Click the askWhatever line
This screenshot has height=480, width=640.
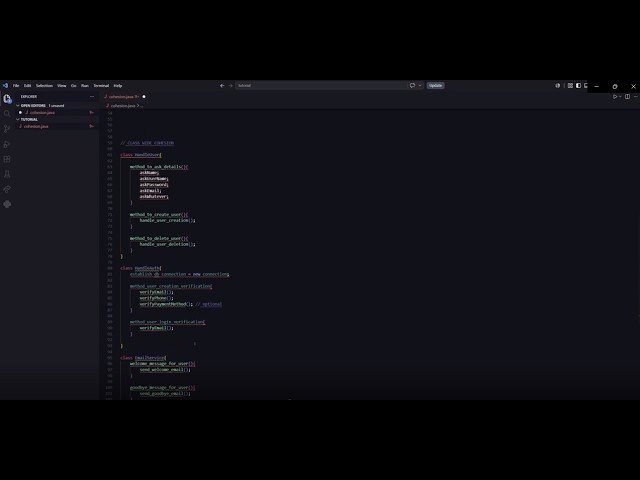[x=154, y=197]
